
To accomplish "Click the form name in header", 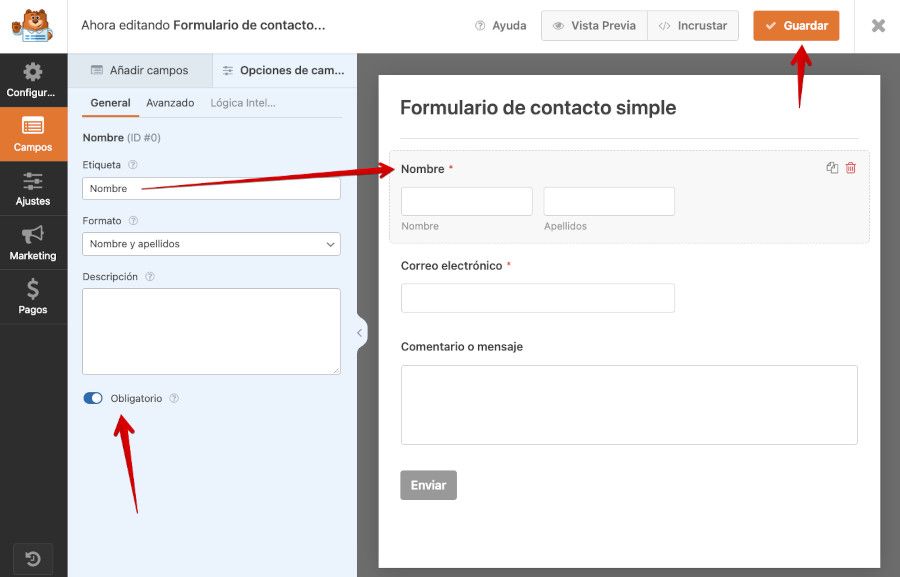I will (249, 25).
